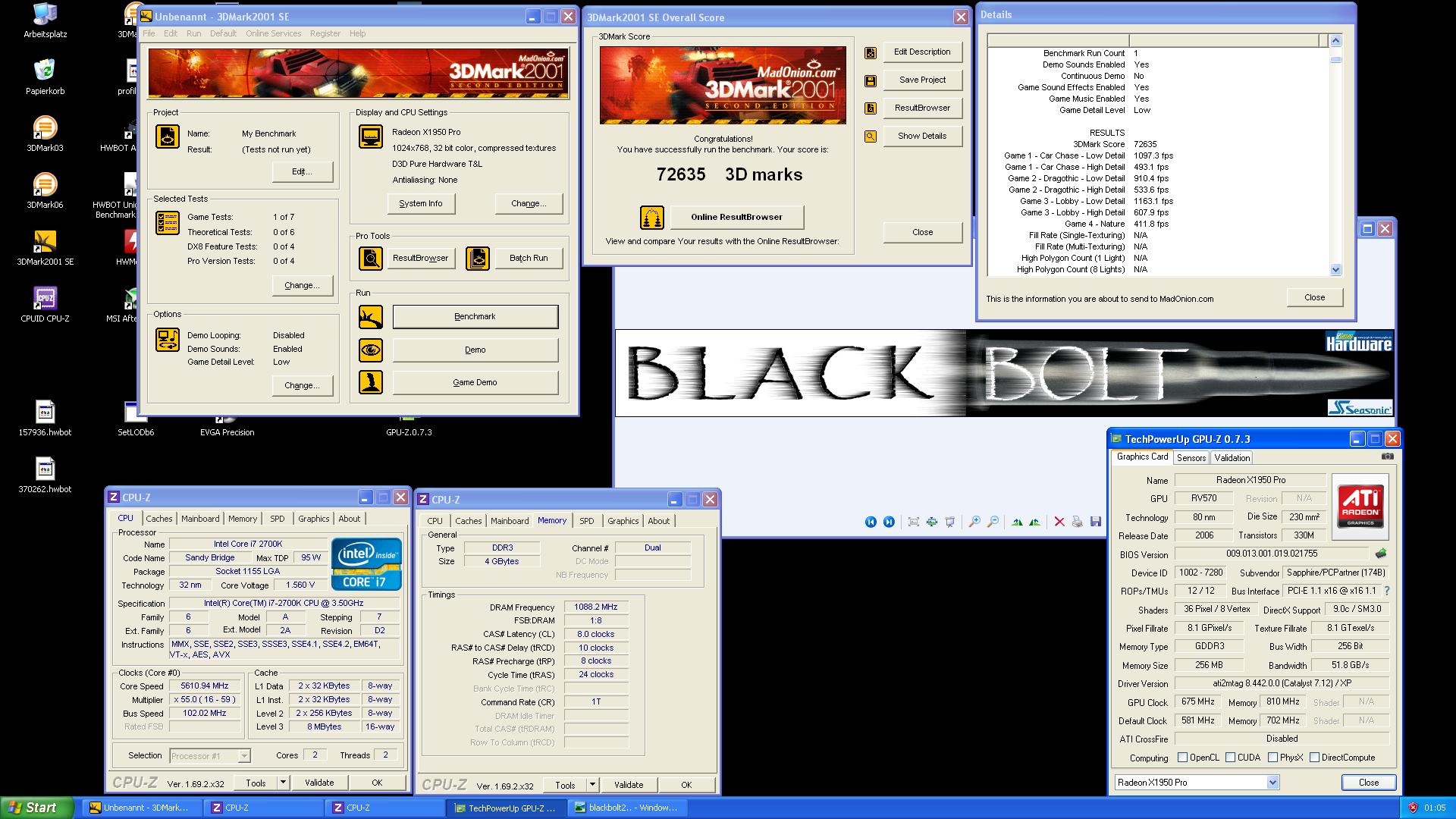Click the Online ResultBrowser button

coord(736,217)
